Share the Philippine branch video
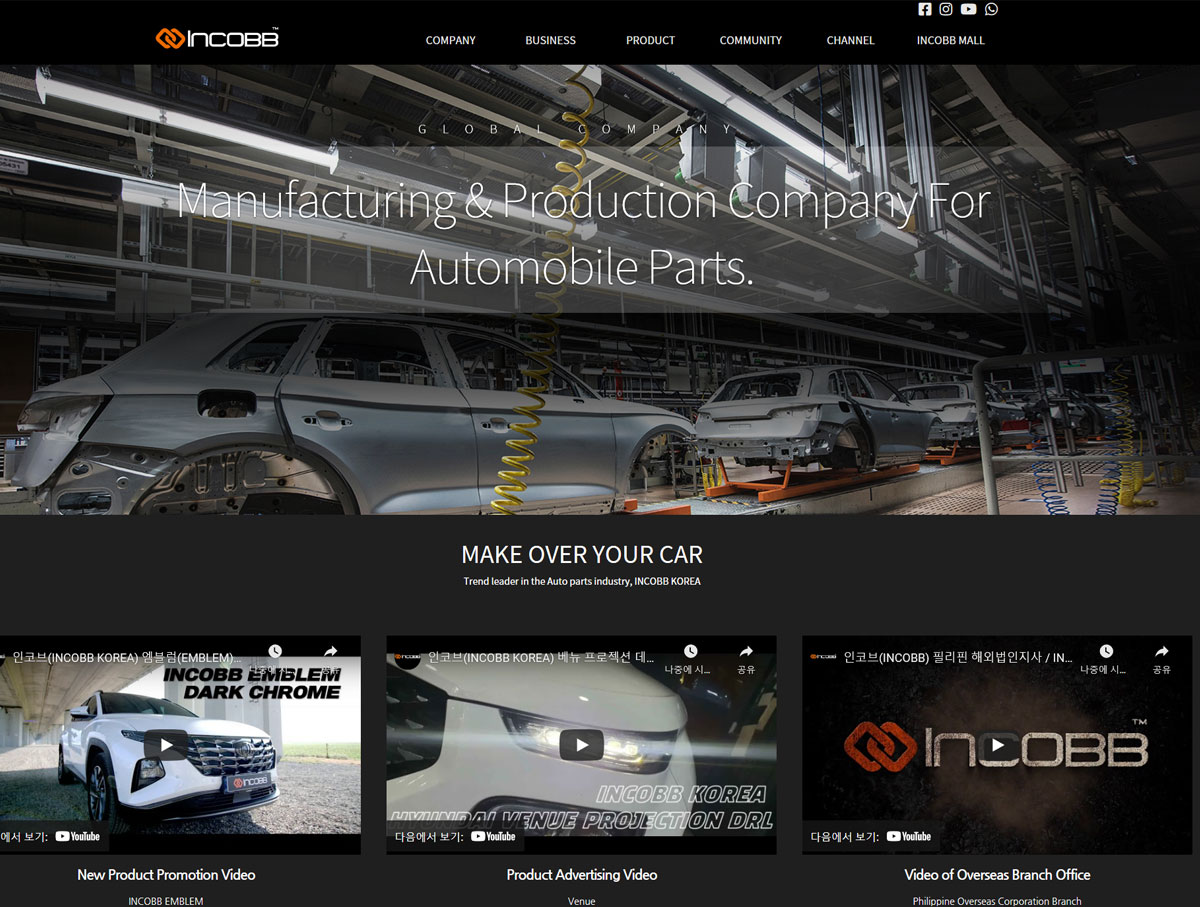The image size is (1200, 907). click(x=1161, y=660)
